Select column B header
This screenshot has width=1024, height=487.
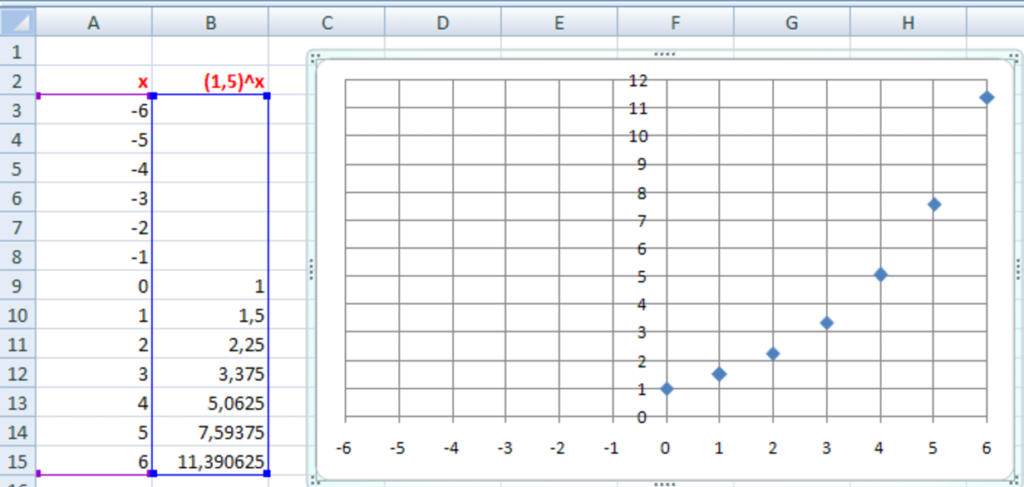[210, 23]
